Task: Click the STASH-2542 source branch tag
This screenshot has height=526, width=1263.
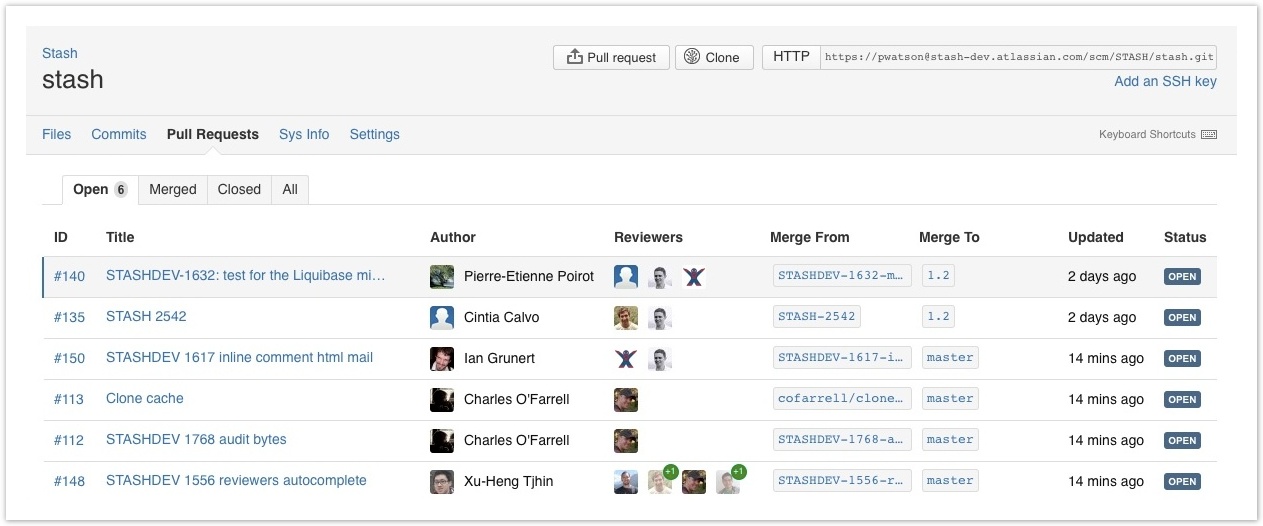Action: (817, 317)
